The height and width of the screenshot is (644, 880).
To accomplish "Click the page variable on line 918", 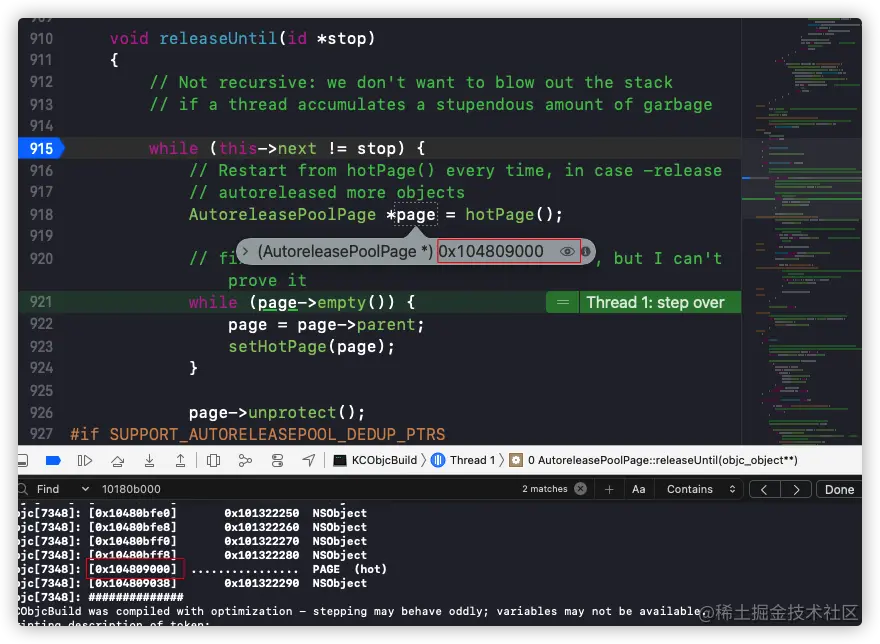I will (416, 214).
